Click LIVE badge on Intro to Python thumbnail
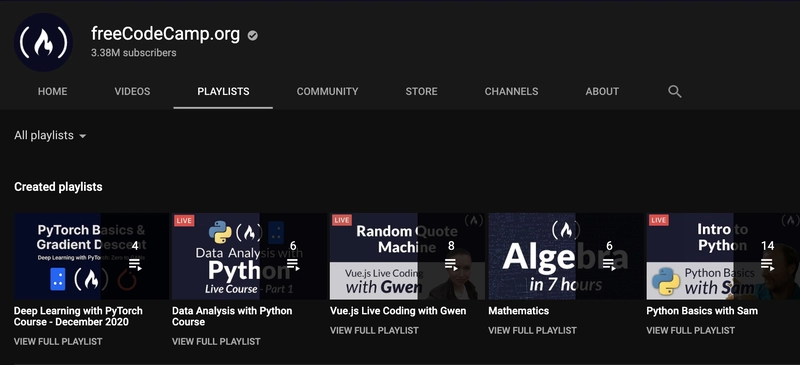Image resolution: width=800 pixels, height=365 pixels. coord(658,221)
